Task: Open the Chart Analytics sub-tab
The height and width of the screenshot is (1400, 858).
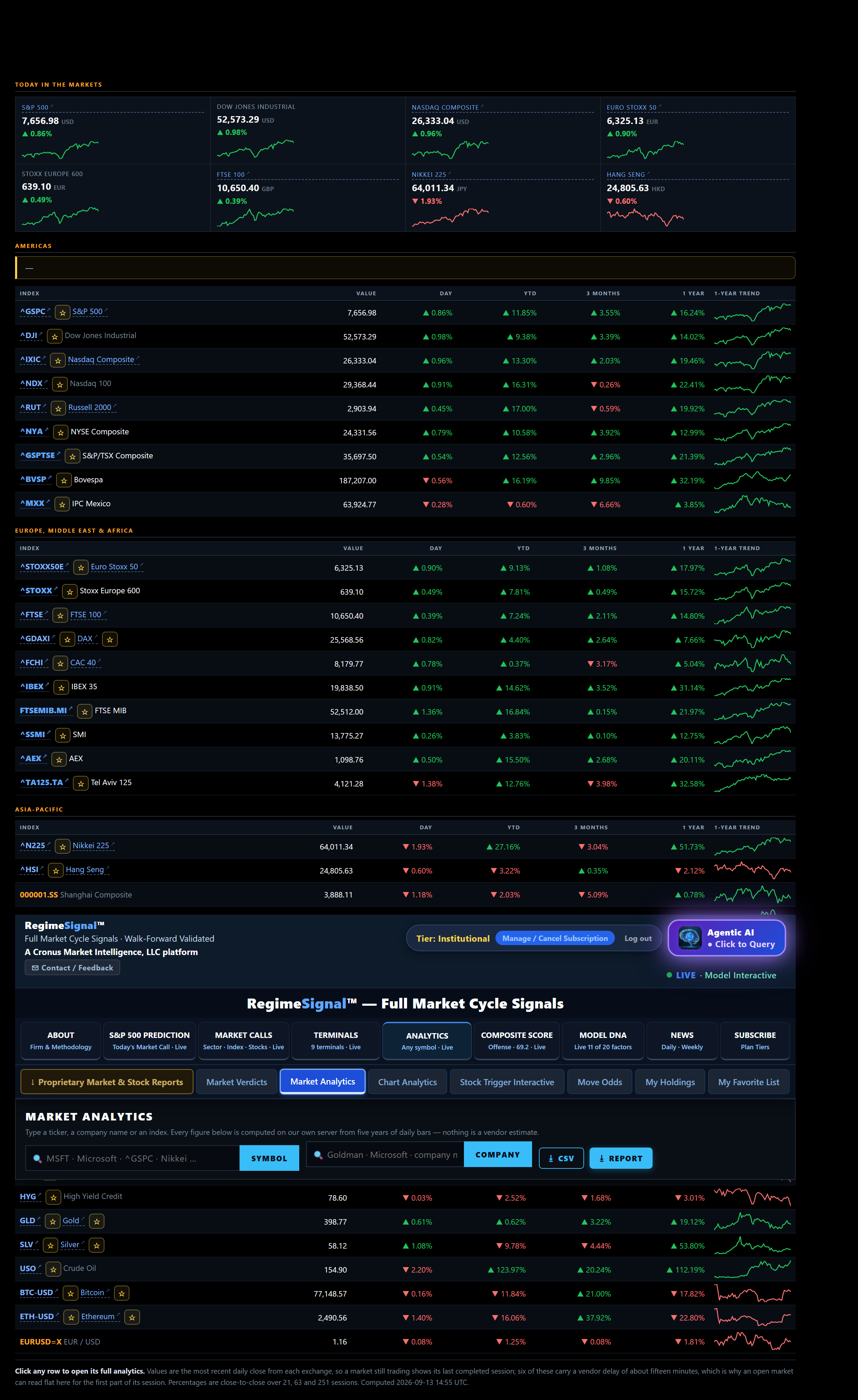Action: (x=408, y=1082)
